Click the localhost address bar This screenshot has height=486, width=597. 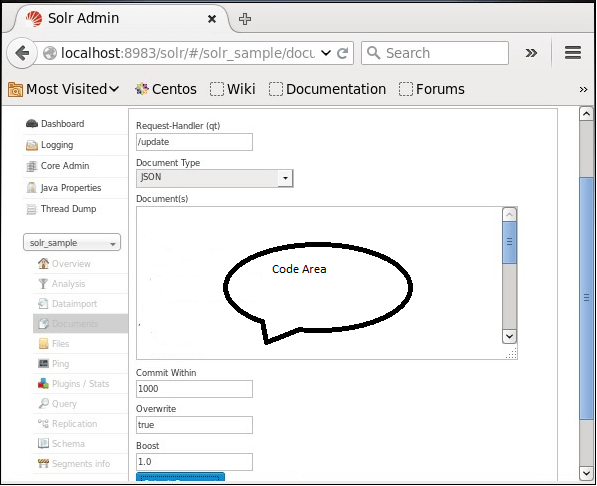[x=187, y=53]
